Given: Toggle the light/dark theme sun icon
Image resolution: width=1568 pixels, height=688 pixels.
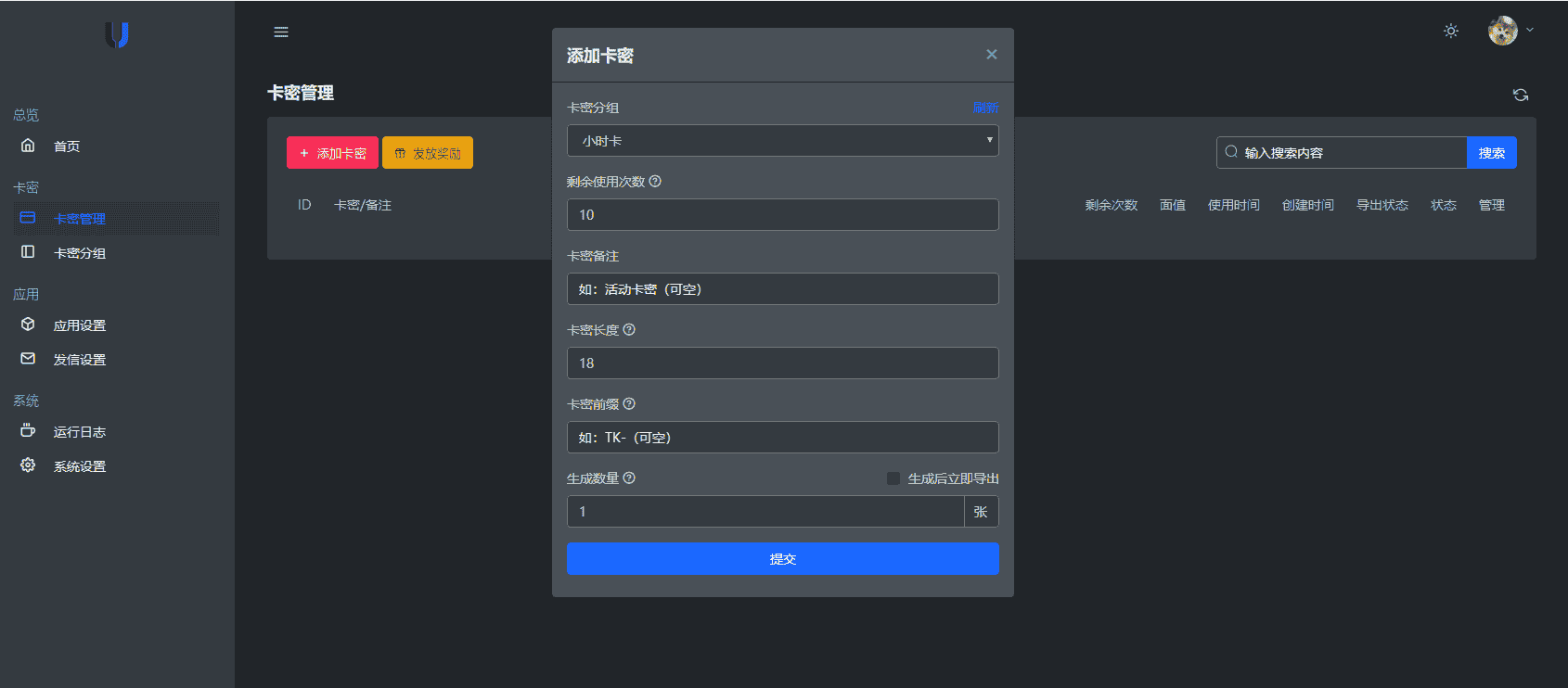Looking at the screenshot, I should click(x=1451, y=32).
